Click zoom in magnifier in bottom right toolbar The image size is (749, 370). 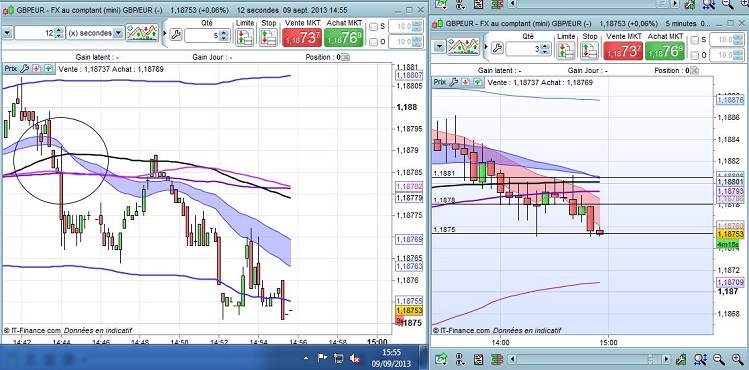pyautogui.click(x=737, y=359)
